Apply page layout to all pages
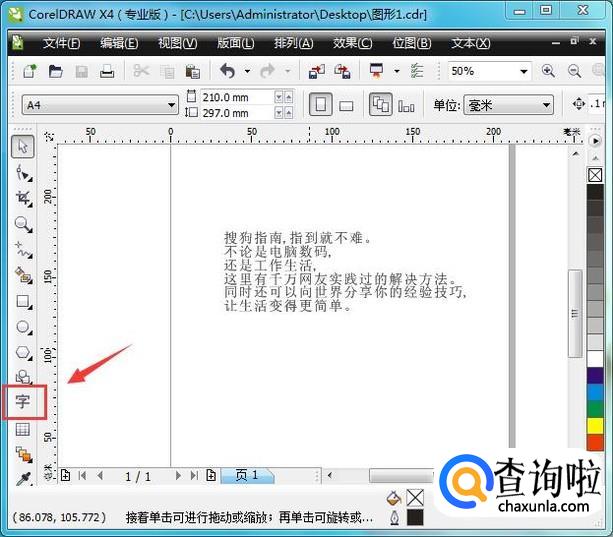Screen dimensions: 613x537 pos(380,104)
